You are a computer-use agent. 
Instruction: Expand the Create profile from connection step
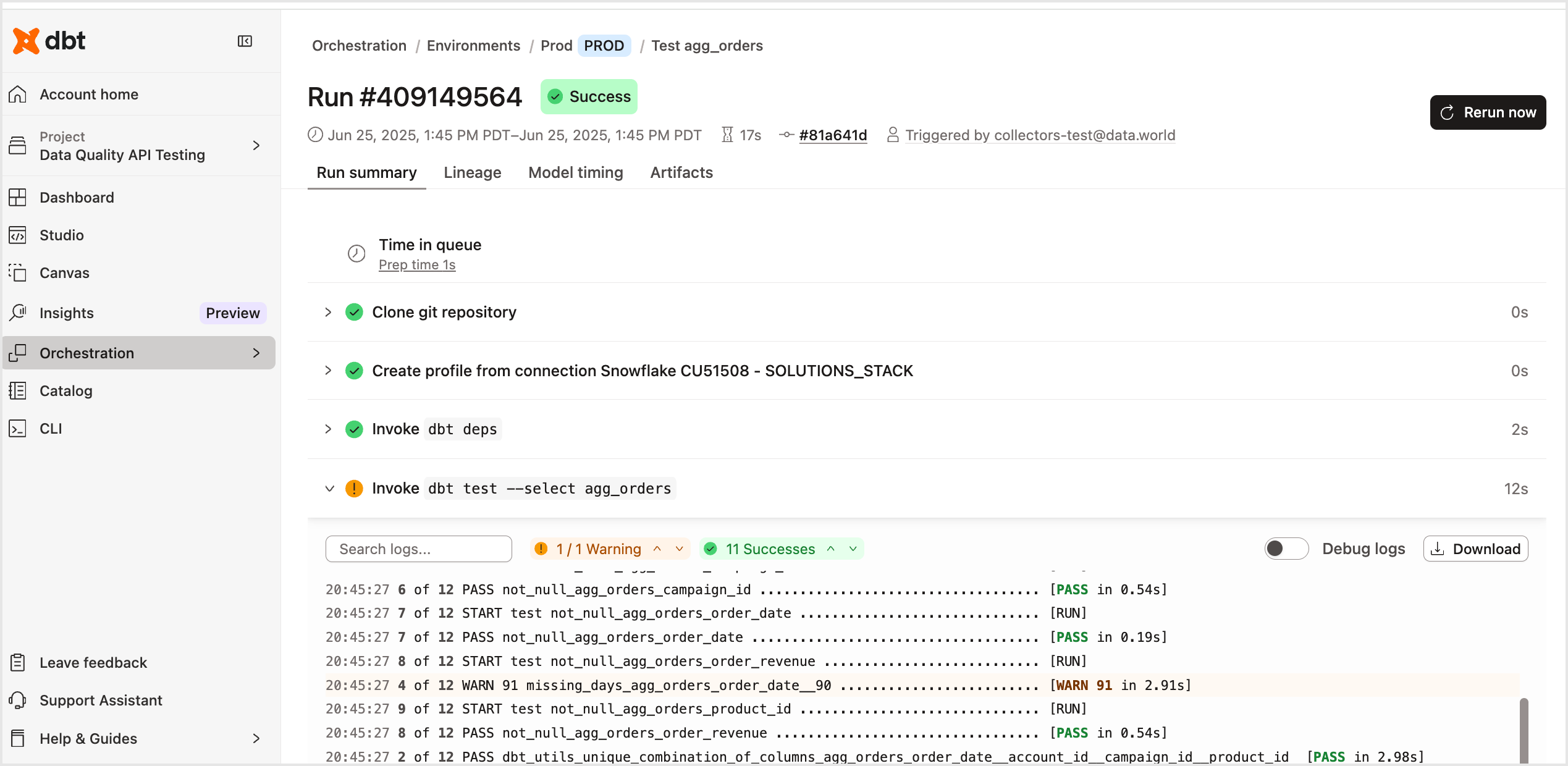[x=328, y=371]
